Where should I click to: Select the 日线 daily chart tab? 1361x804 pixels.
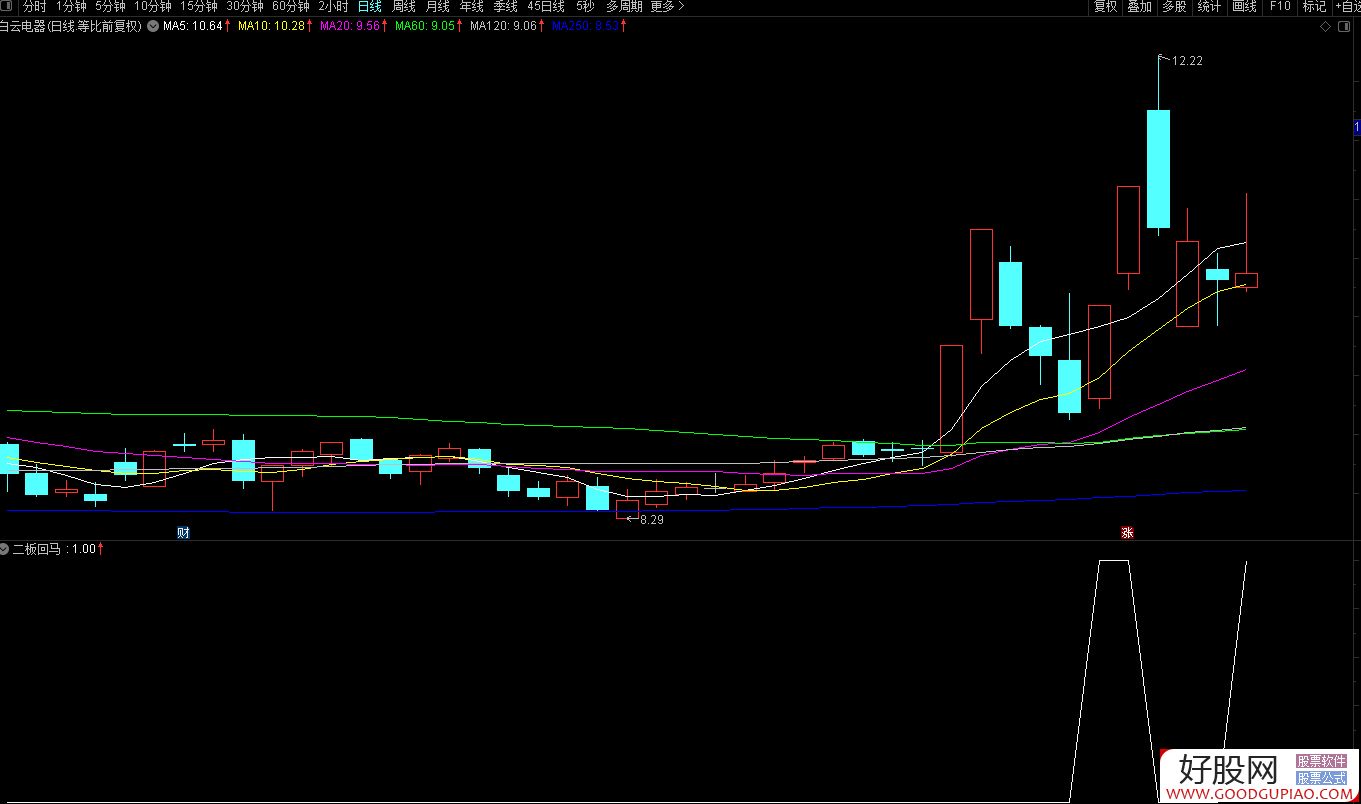370,6
